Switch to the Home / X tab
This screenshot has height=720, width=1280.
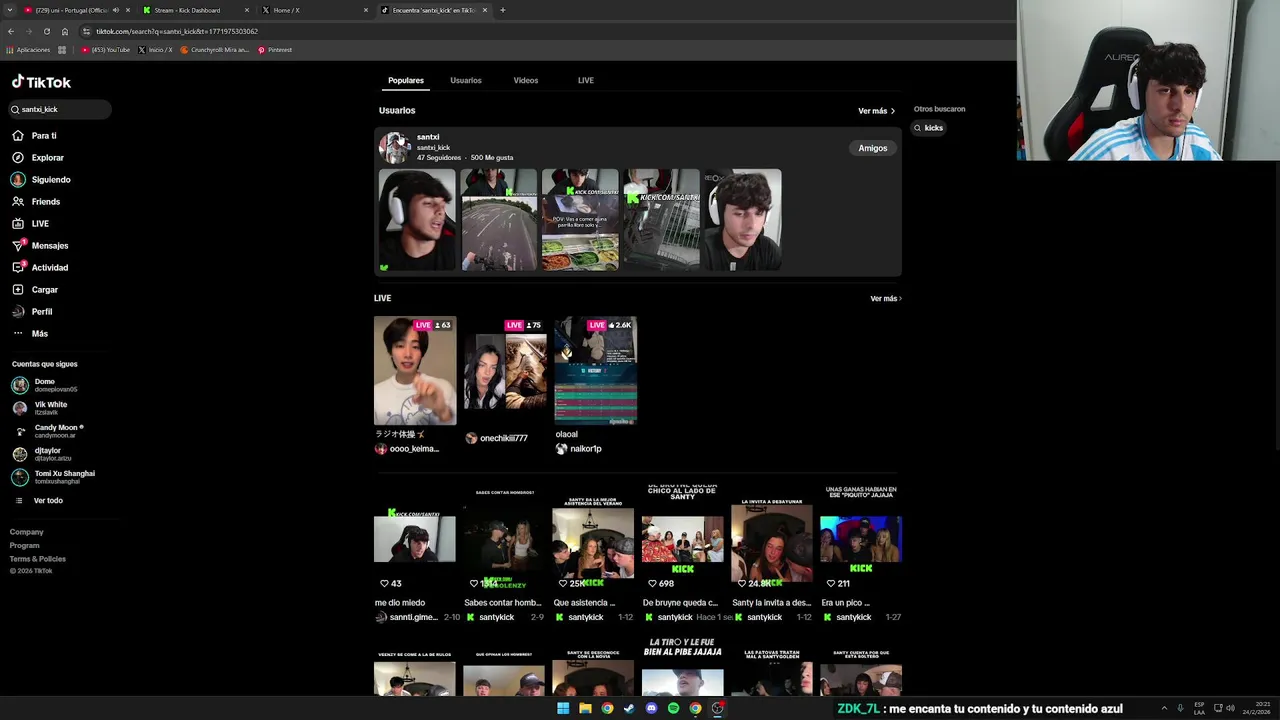click(x=314, y=10)
